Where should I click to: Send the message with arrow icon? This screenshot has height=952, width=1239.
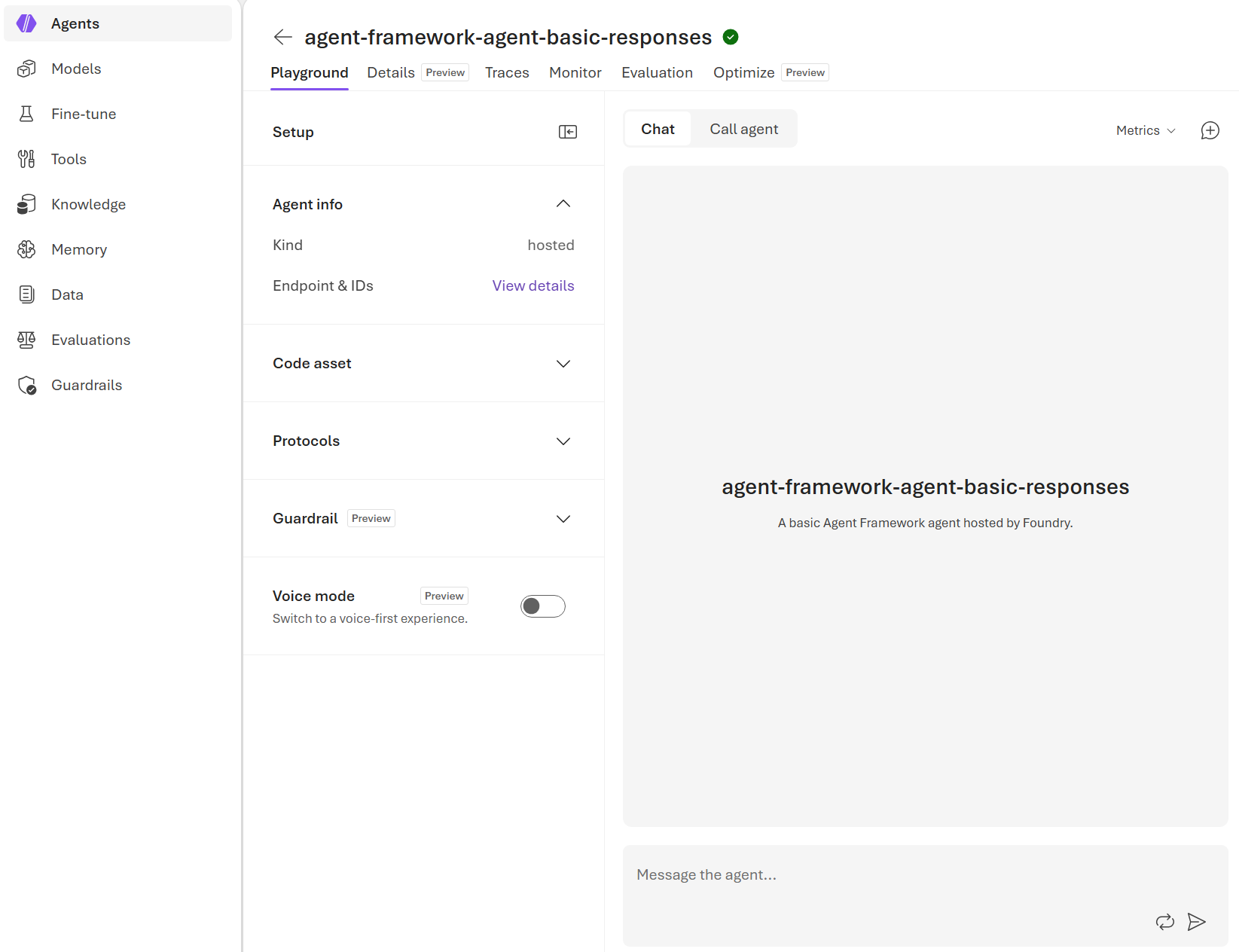coord(1197,922)
